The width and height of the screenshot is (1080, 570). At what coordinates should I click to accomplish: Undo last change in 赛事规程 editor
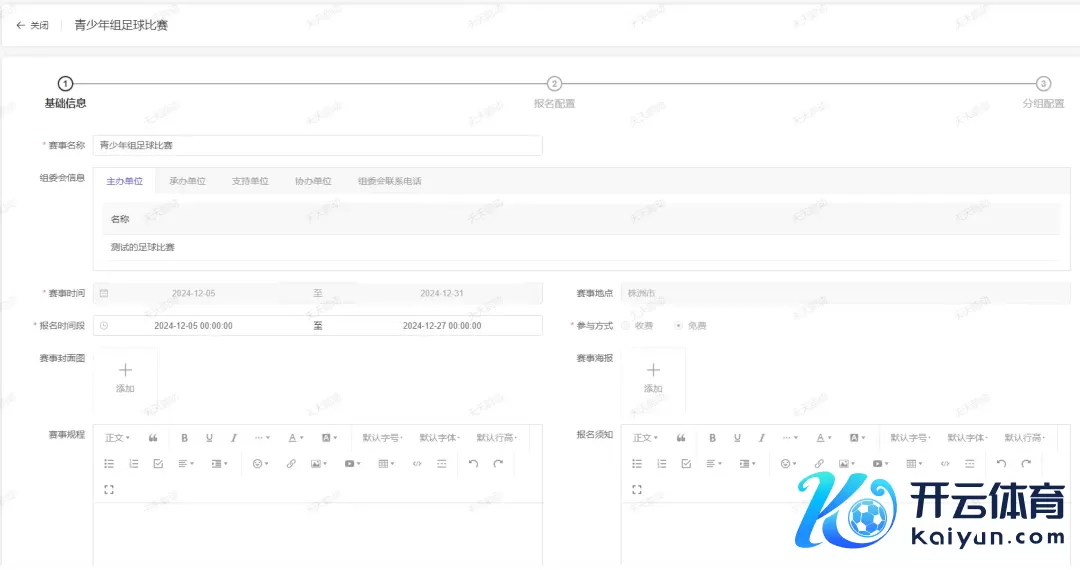point(473,464)
